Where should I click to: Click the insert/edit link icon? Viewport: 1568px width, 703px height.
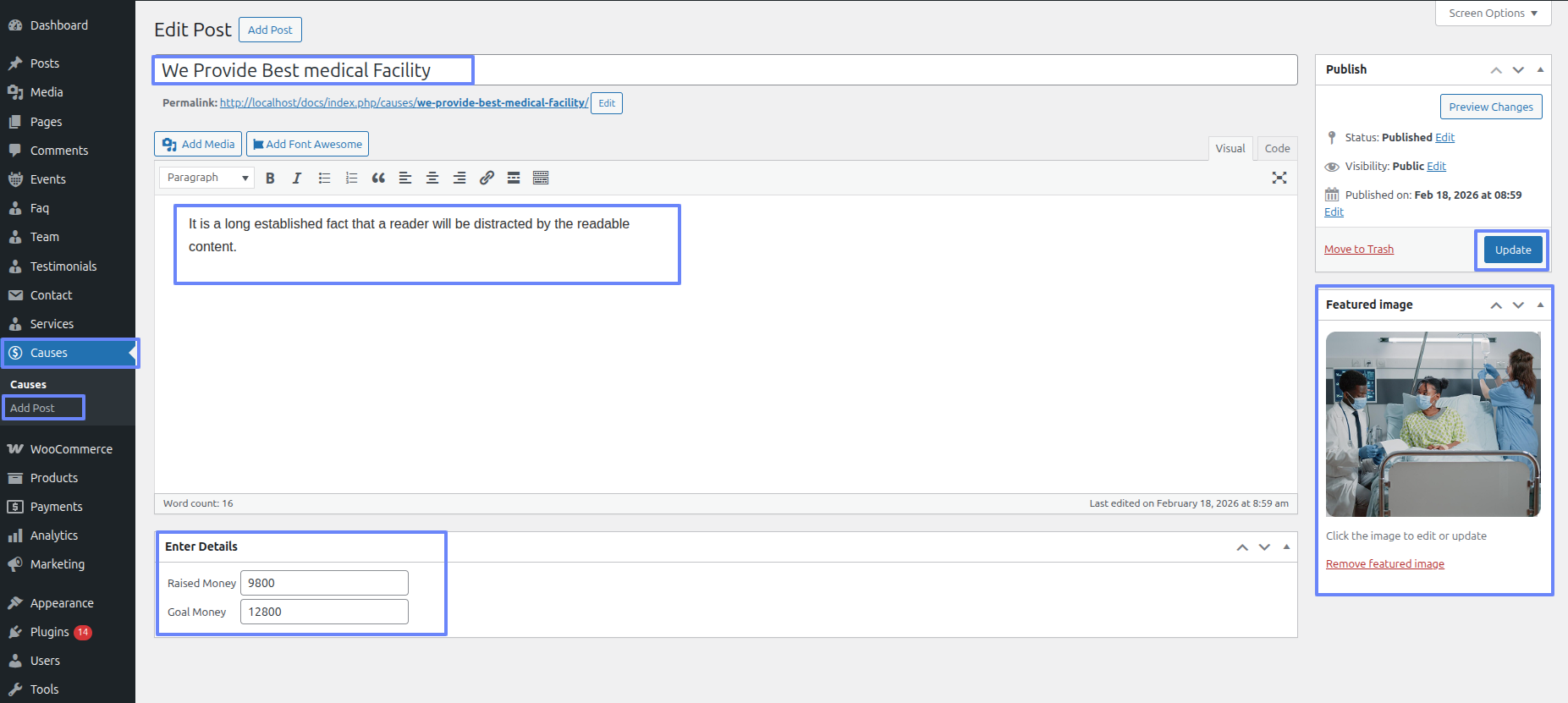487,178
